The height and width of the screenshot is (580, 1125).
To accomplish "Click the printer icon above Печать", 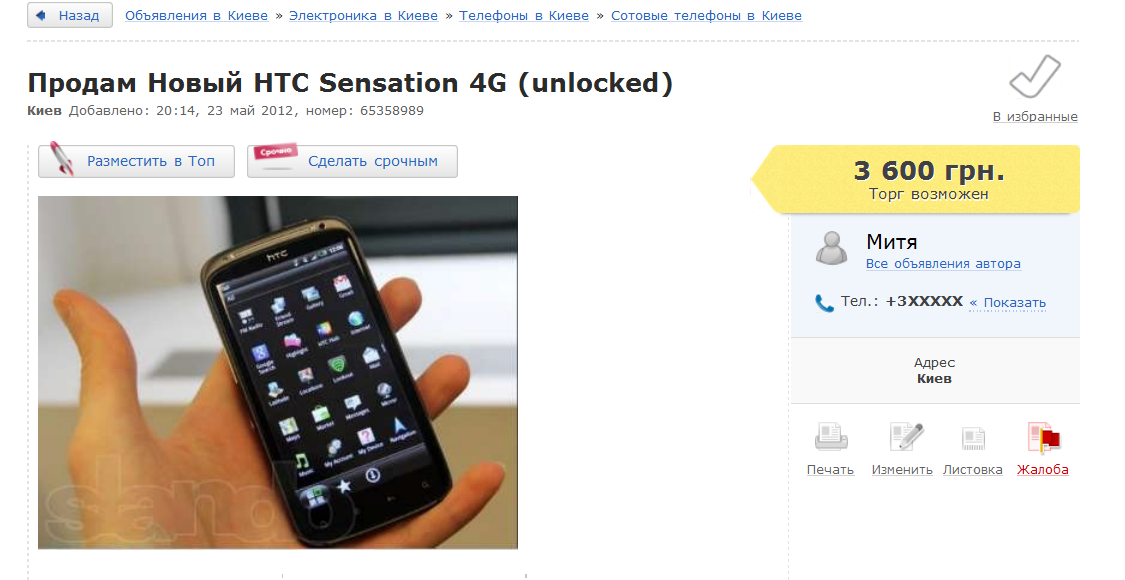I will tap(831, 436).
